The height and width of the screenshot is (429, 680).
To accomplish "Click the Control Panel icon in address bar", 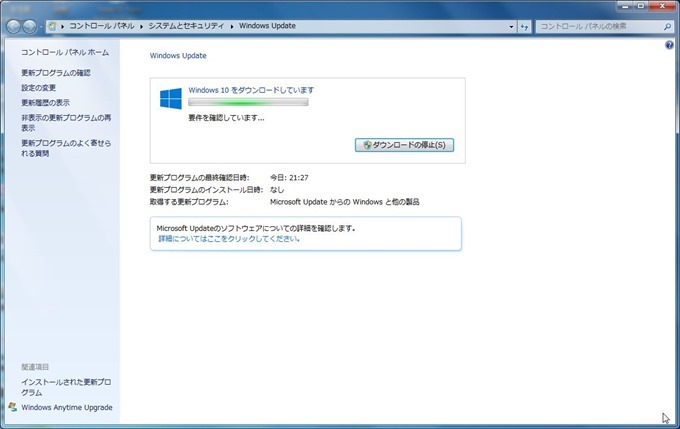I will 52,26.
